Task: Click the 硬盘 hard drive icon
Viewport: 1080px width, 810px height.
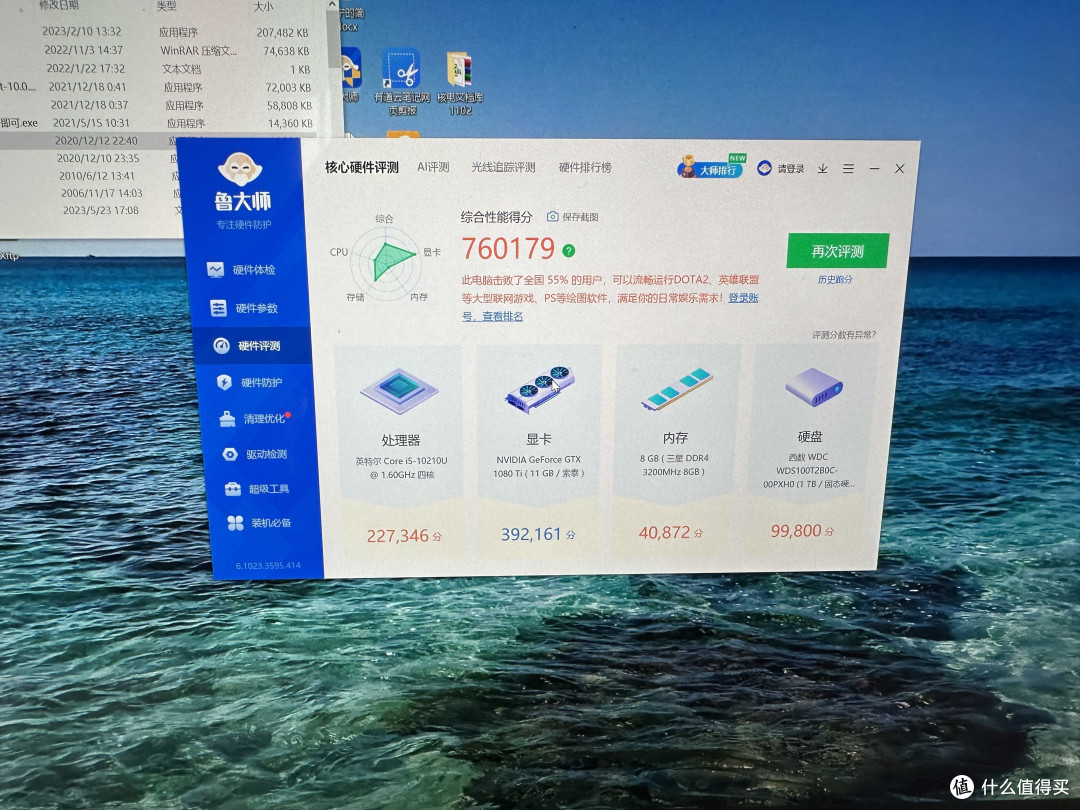Action: tap(813, 386)
